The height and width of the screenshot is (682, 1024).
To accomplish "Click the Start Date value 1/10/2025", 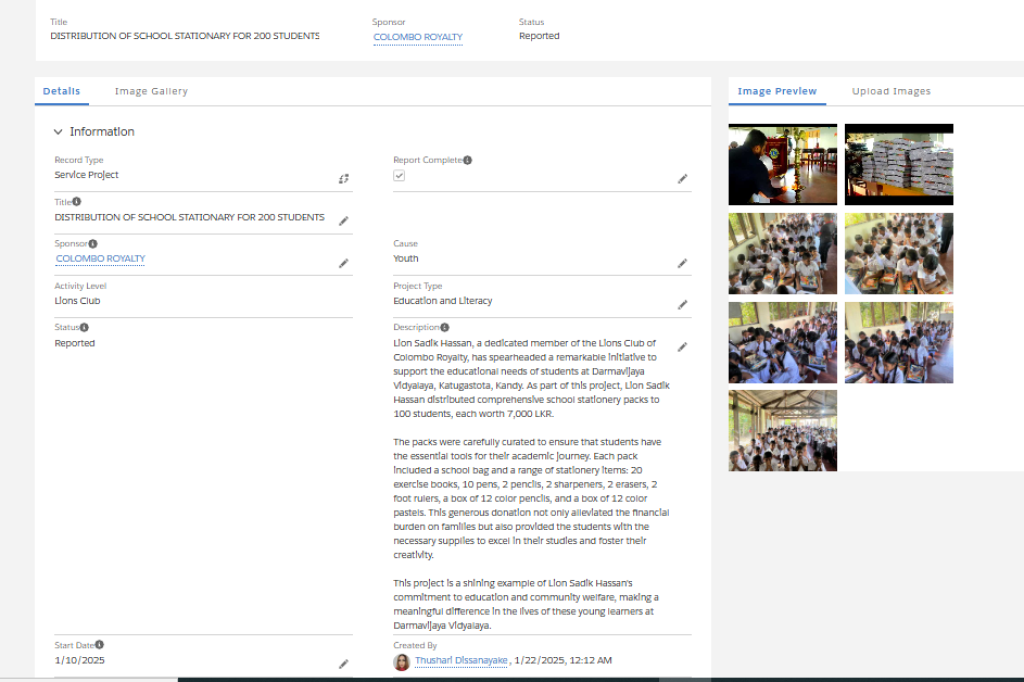I will pyautogui.click(x=80, y=660).
